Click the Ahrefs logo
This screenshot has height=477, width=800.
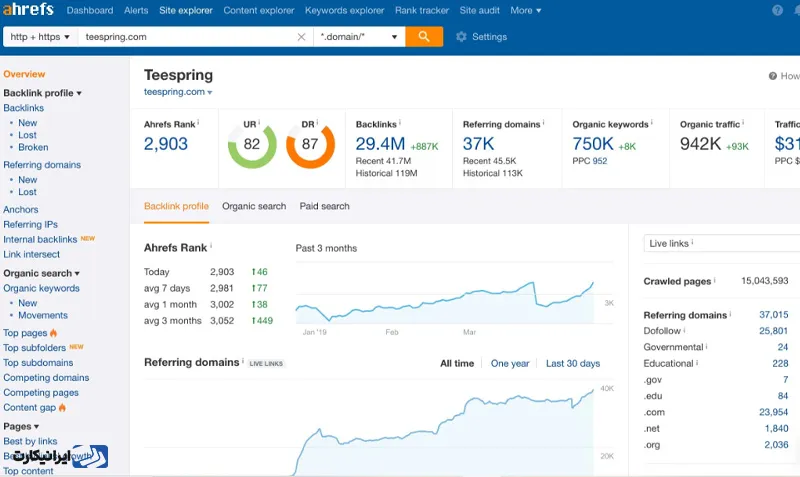tap(28, 9)
